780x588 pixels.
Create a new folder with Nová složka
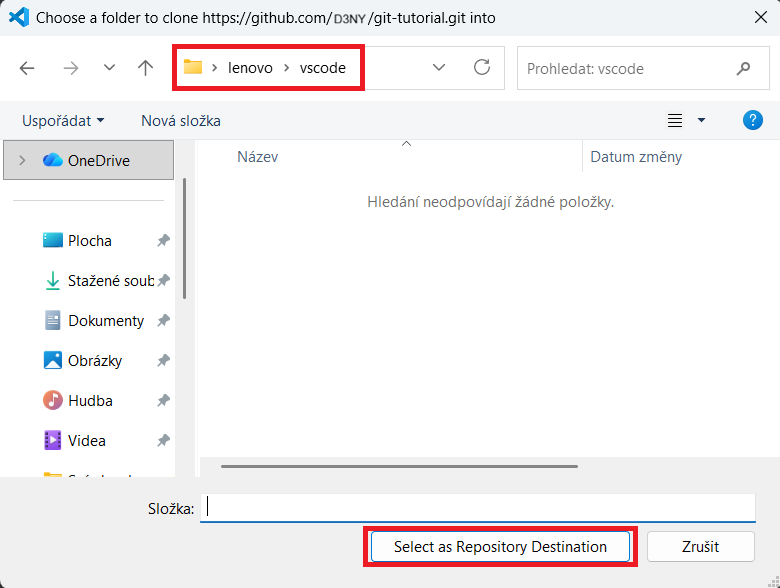181,120
